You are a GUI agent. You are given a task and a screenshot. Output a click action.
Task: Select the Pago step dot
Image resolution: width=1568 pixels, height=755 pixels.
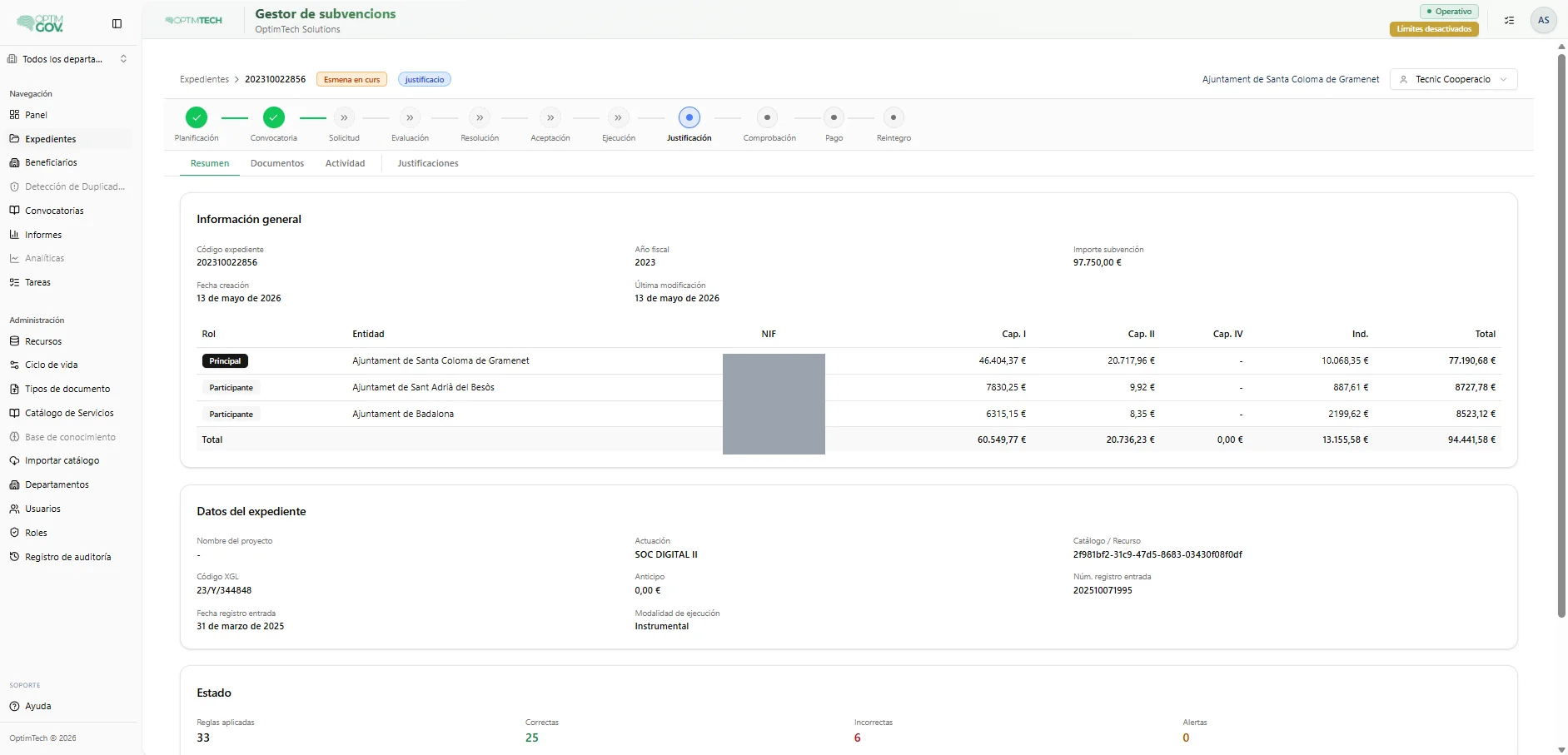pos(834,117)
